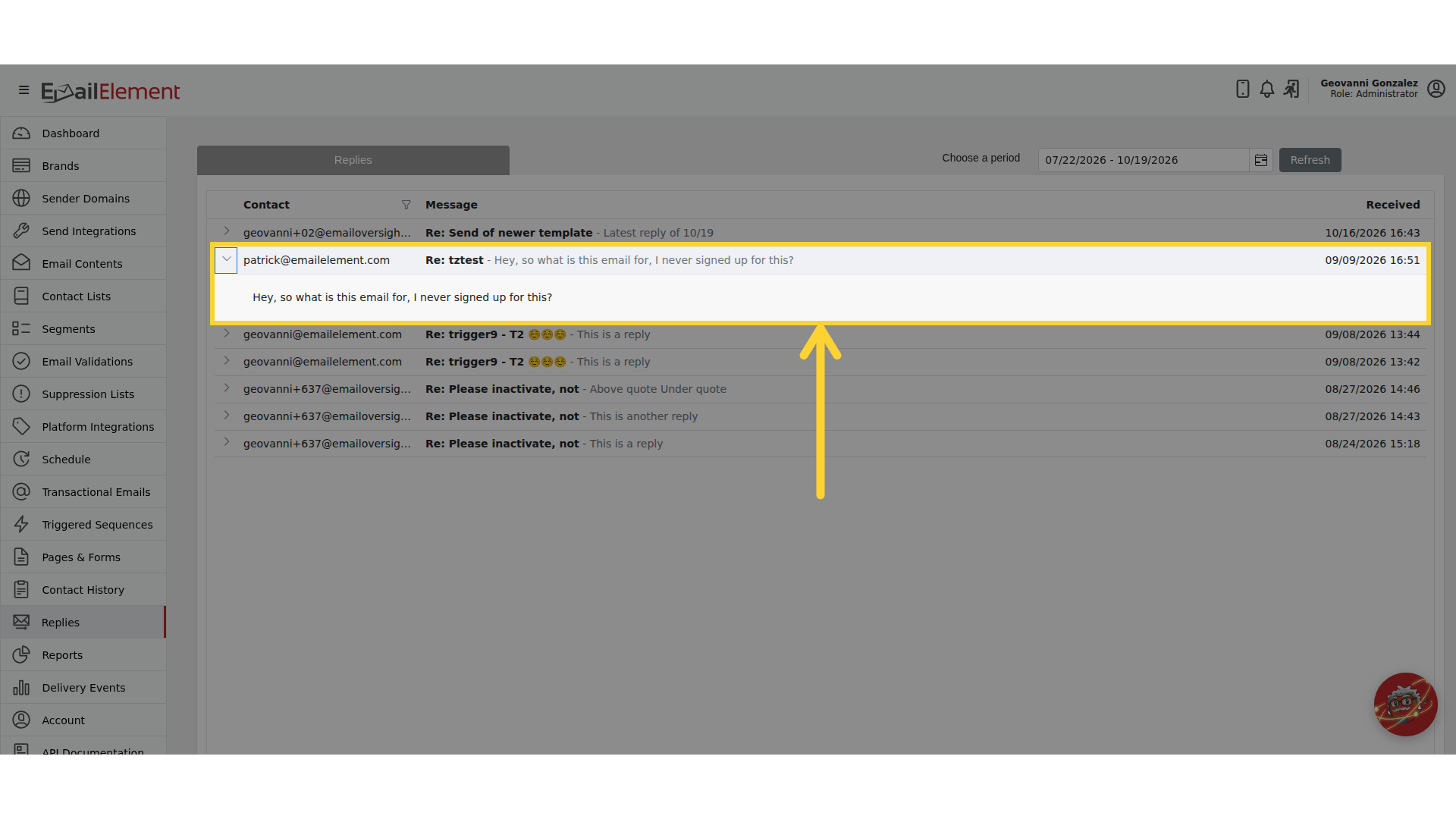Open Delivery Events page
The width and height of the screenshot is (1456, 819).
pos(83,688)
